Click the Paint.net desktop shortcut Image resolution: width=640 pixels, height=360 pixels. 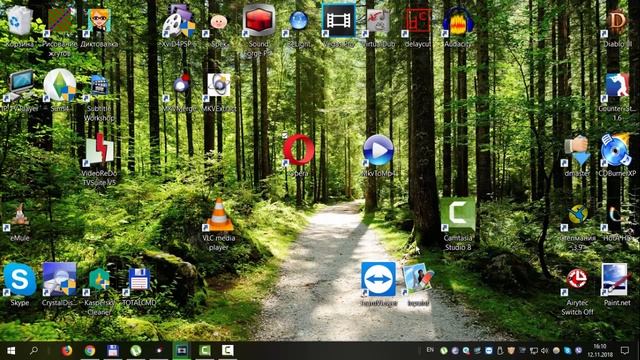click(x=616, y=279)
